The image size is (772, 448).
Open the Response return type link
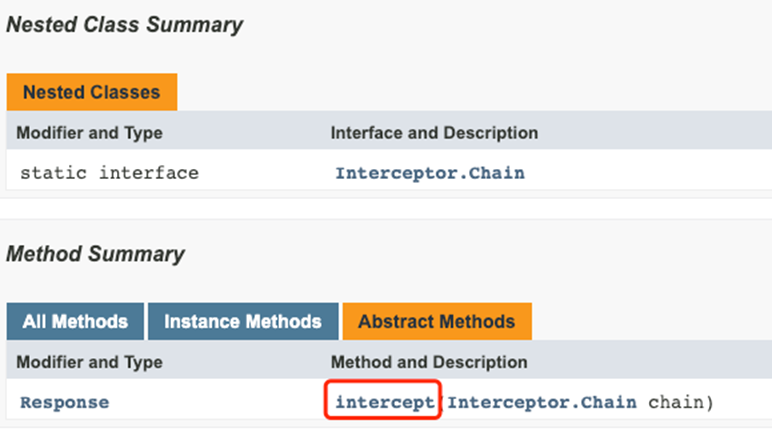coord(64,403)
